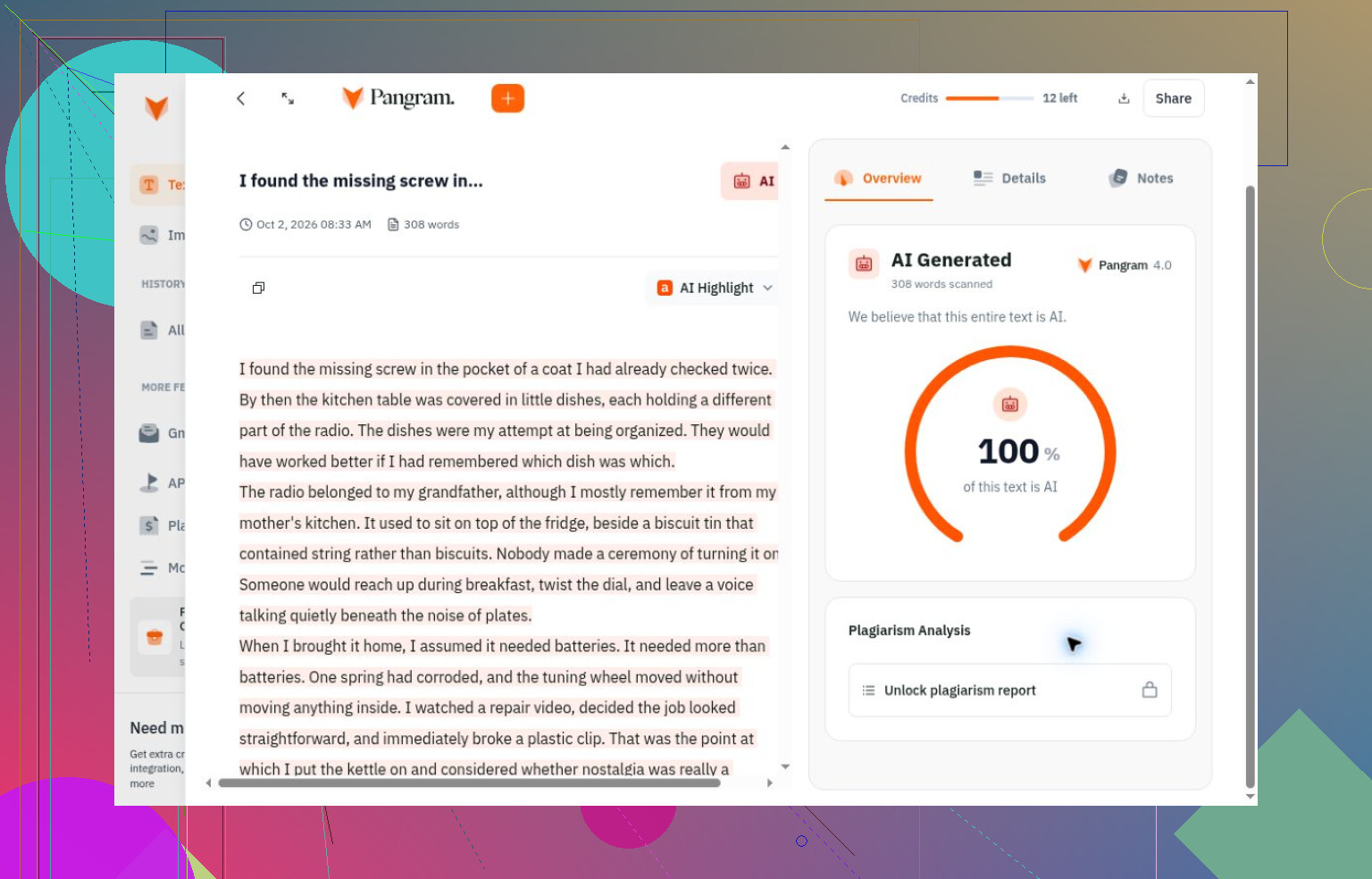Switch to the Overview tab
The height and width of the screenshot is (879, 1372).
tap(878, 179)
